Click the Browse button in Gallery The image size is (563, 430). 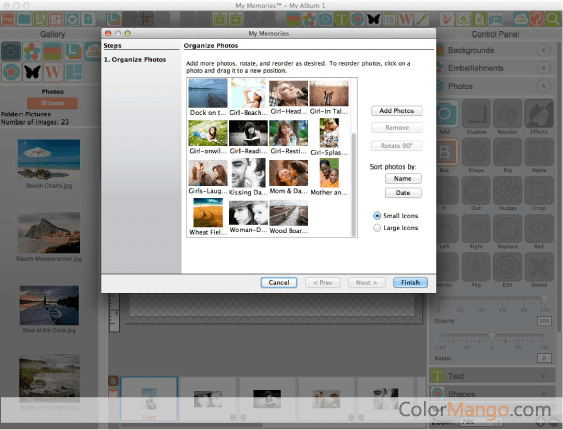52,103
